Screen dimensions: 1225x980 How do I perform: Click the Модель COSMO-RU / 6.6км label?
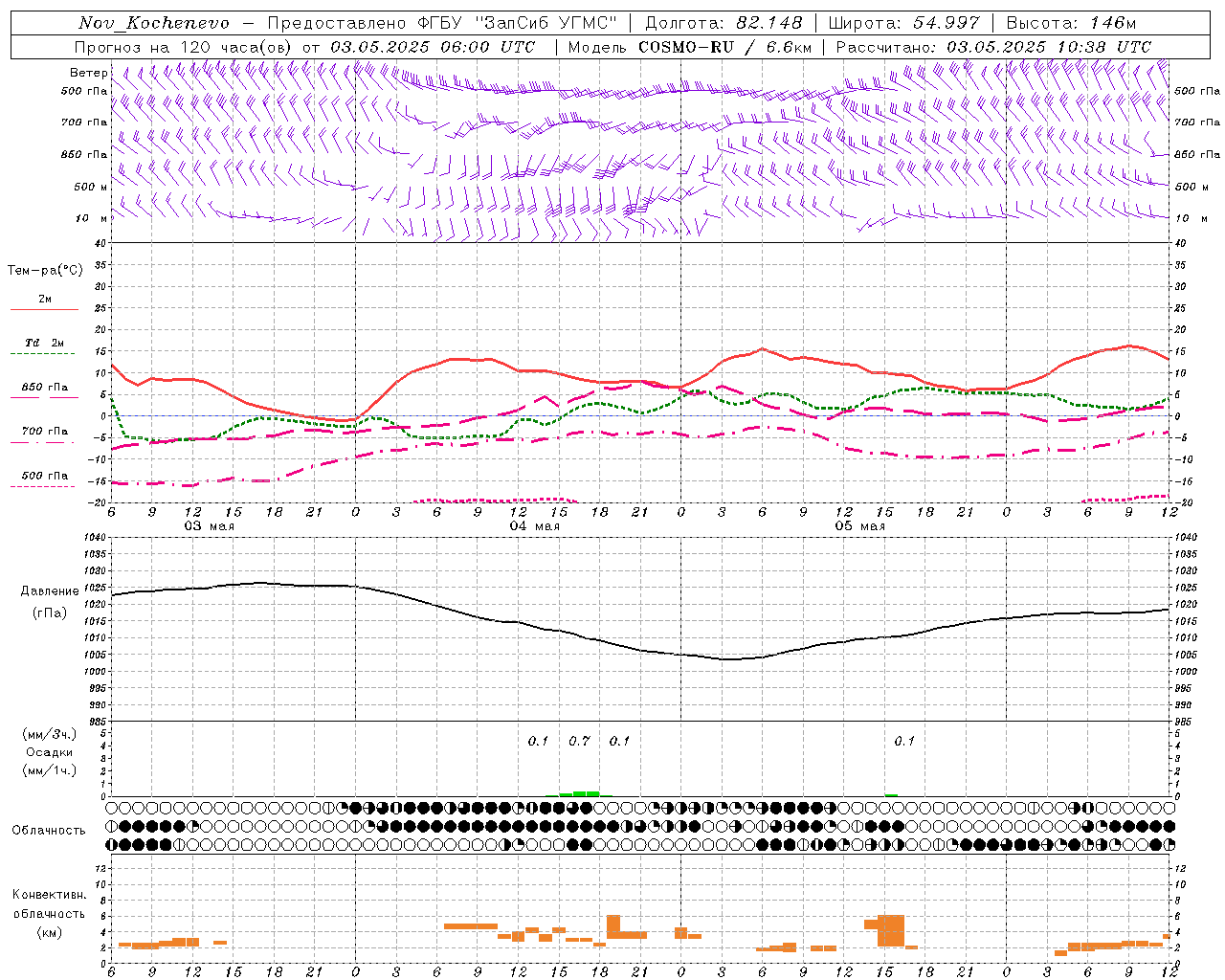690,47
